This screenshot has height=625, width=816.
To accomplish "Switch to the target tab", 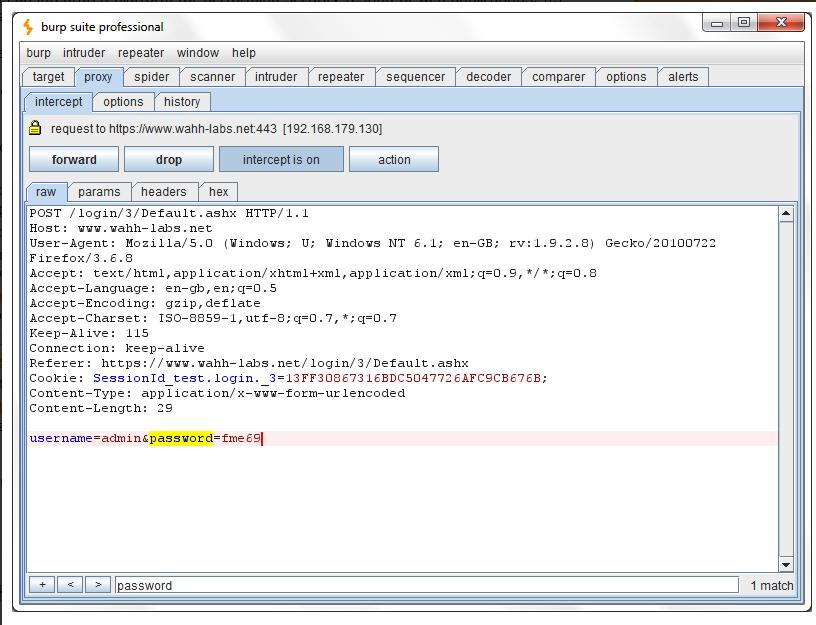I will tap(48, 77).
